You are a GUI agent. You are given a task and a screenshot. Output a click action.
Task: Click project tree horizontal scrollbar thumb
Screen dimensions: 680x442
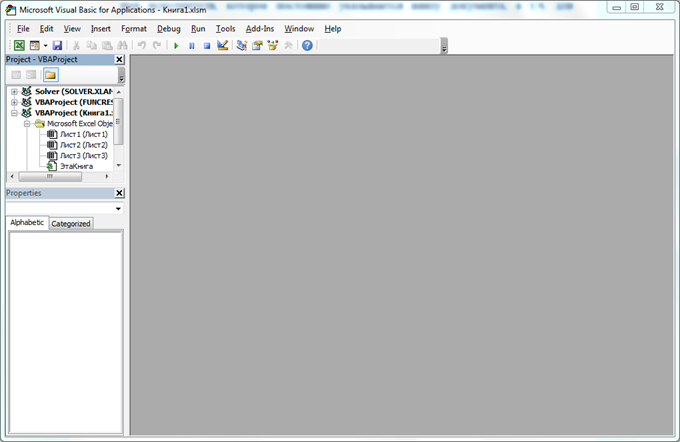[x=50, y=177]
